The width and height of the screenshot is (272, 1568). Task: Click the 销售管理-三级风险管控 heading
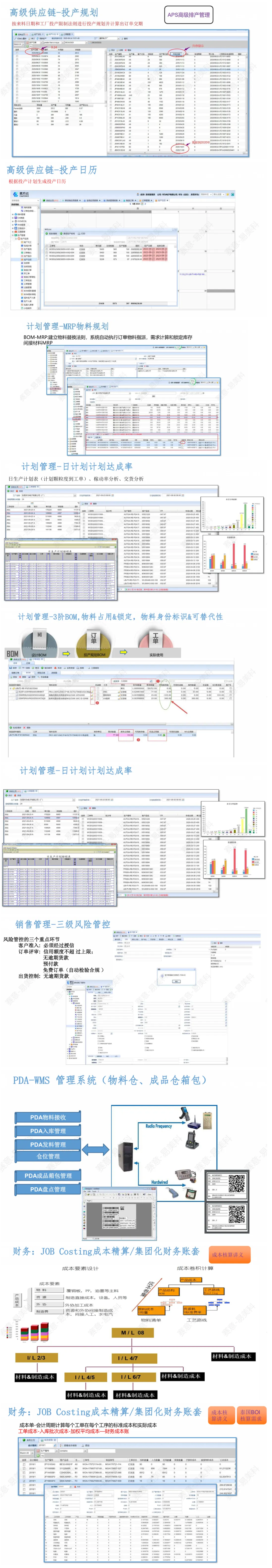63,924
